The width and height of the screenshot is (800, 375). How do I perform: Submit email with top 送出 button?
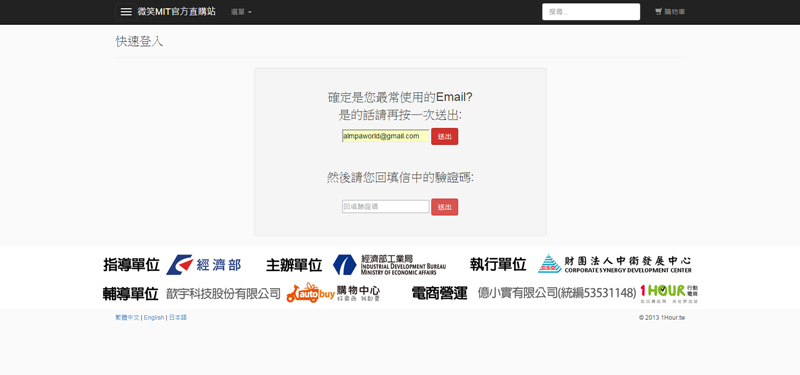pyautogui.click(x=444, y=136)
